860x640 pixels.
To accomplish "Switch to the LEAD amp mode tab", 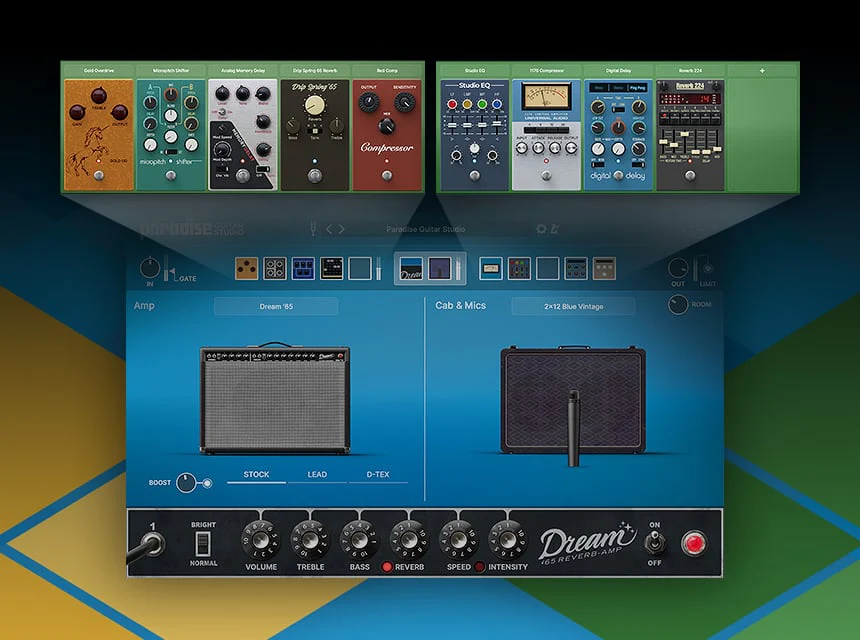I will [317, 475].
